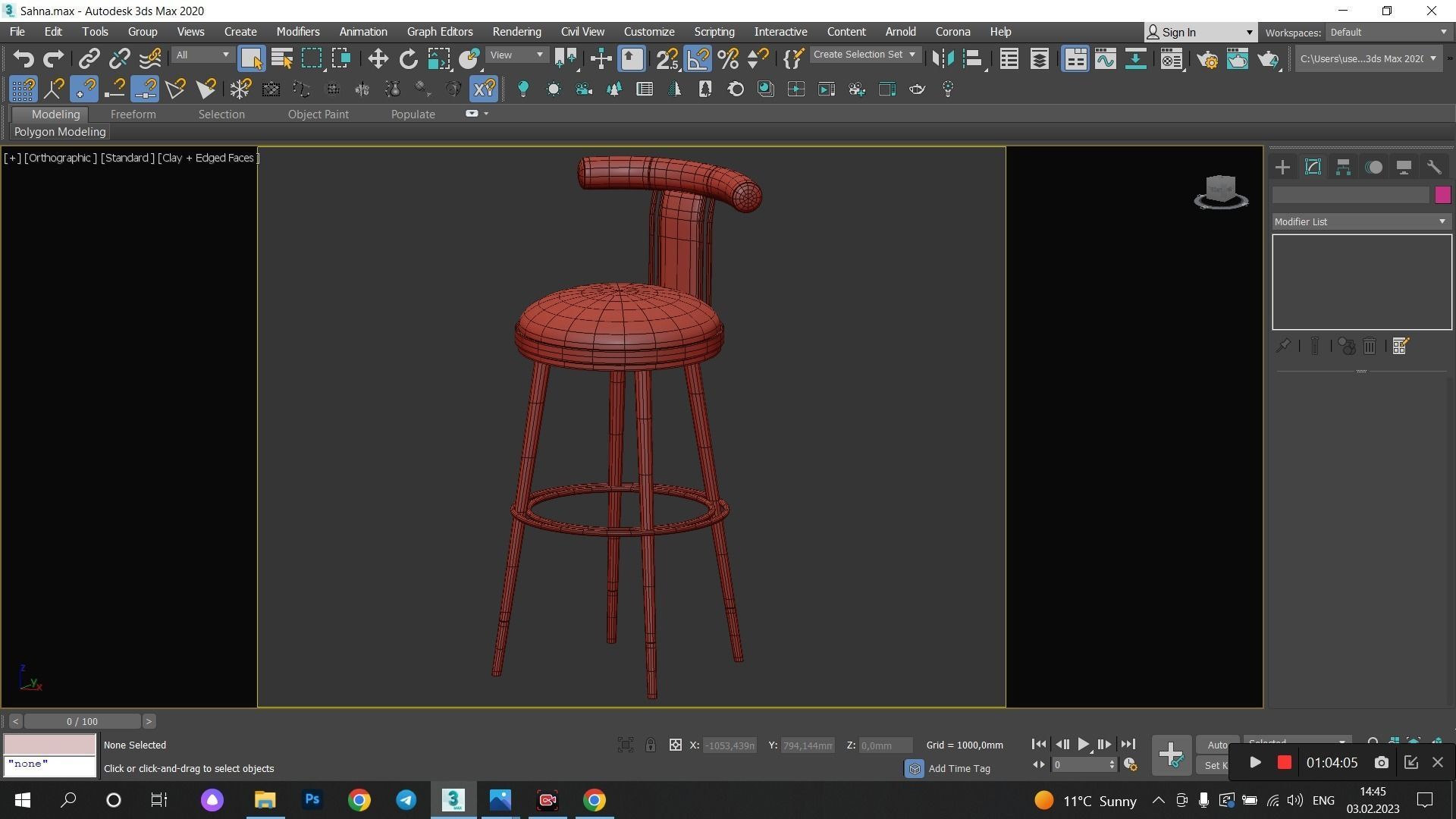1456x819 pixels.
Task: Expand the Modifier List dropdown
Action: (x=1361, y=221)
